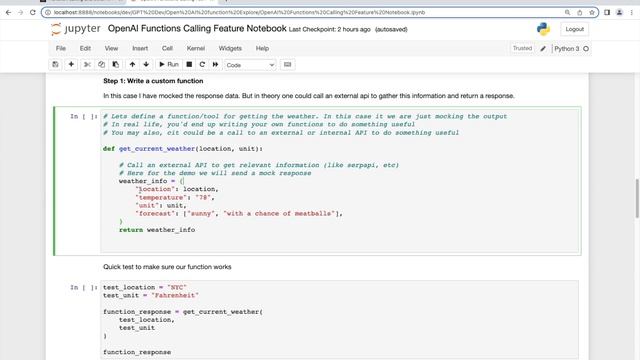Screen dimensions: 640x360
Task: Open the cell type Code dropdown
Action: coord(250,65)
